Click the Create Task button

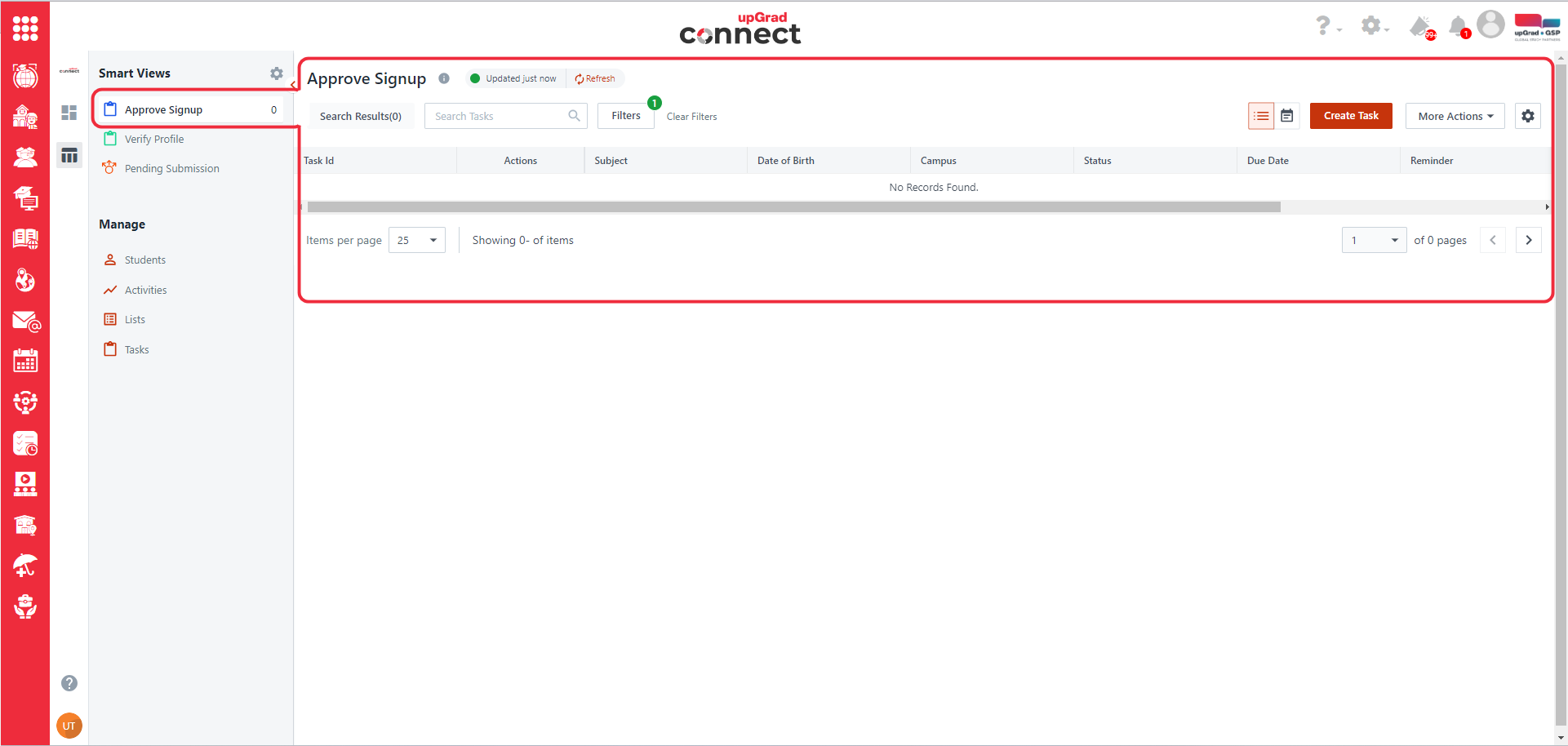[1351, 116]
